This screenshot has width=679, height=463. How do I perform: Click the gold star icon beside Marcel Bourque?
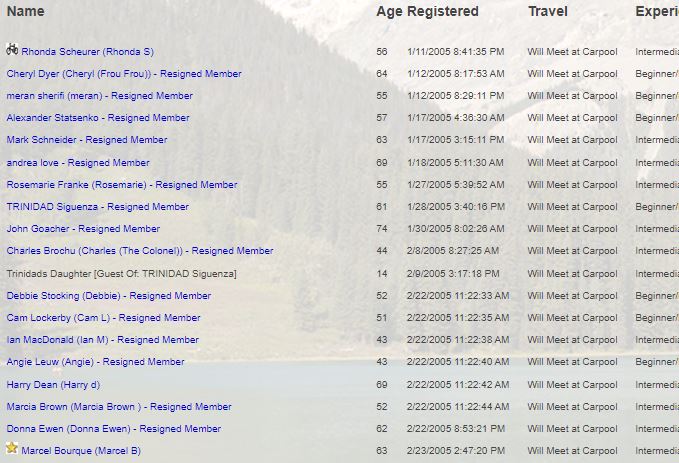12,448
